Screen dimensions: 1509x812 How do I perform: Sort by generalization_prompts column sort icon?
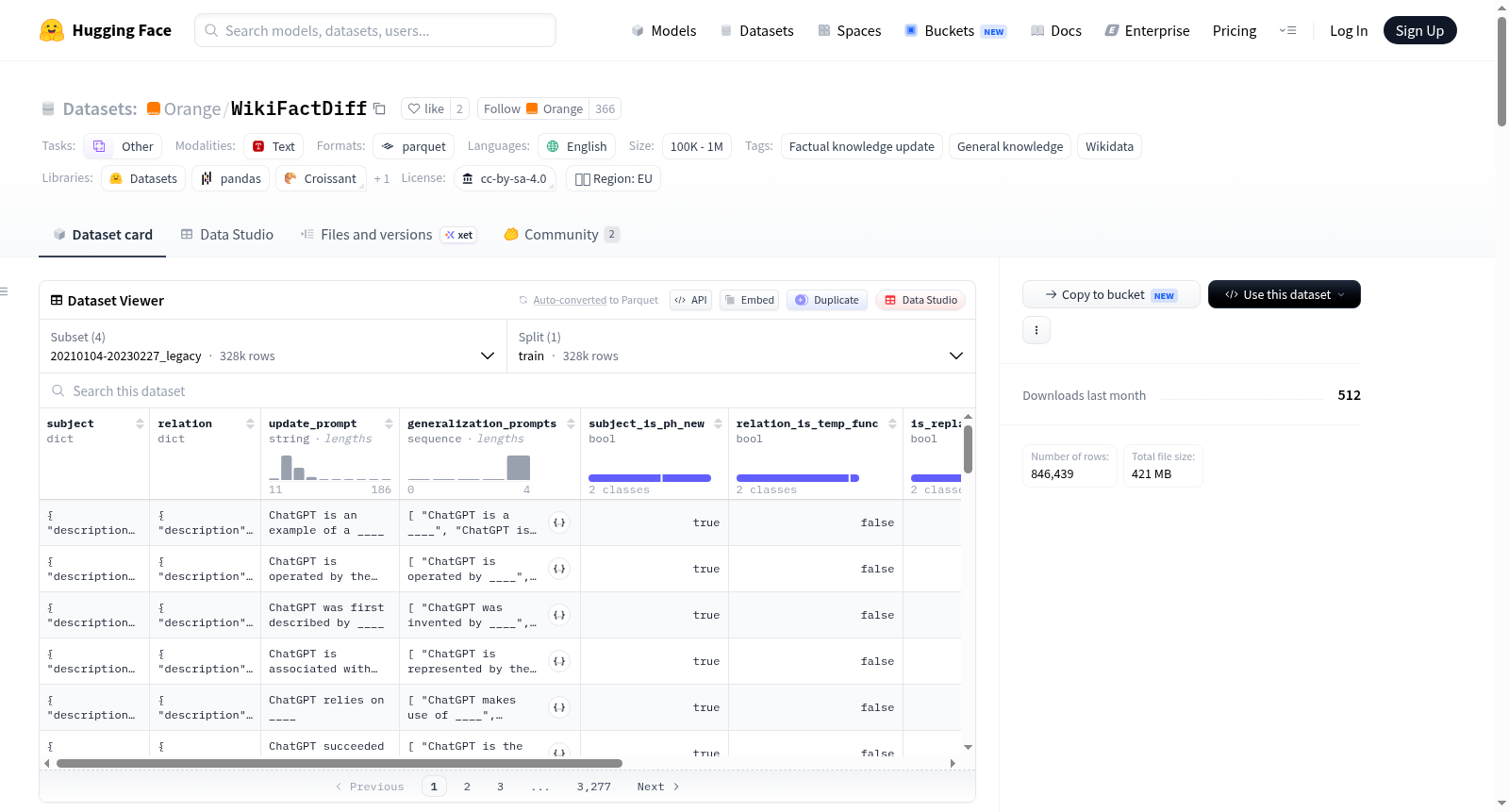pyautogui.click(x=571, y=423)
